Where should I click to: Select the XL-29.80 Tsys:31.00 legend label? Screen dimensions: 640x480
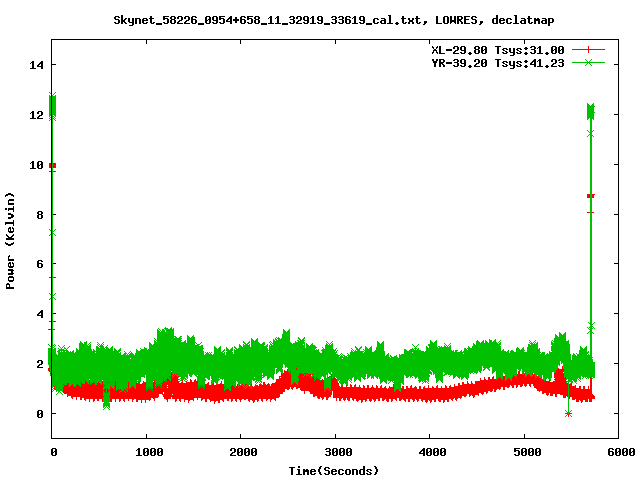[498, 50]
